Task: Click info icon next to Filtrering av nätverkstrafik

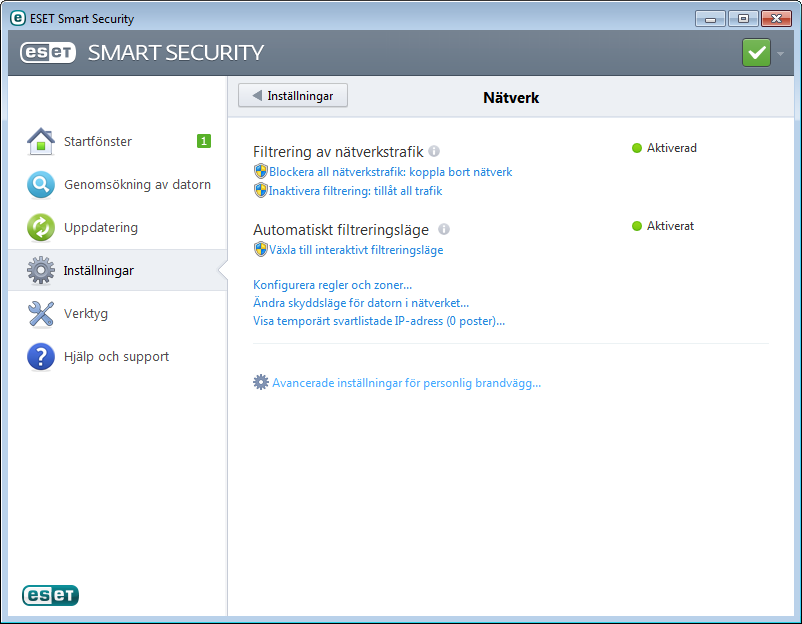Action: [434, 151]
